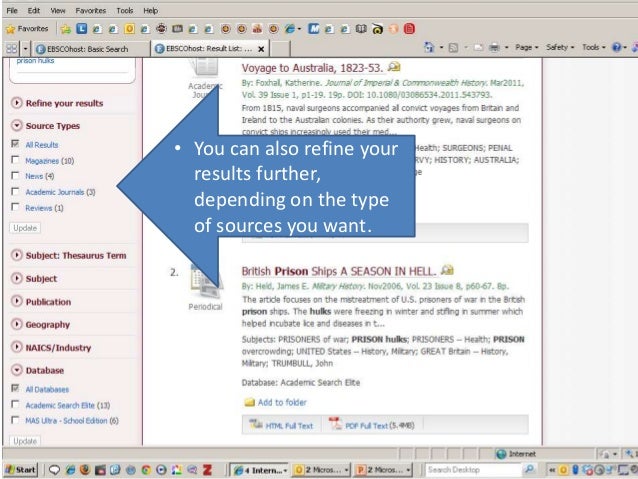Click the PDF Full Text link
The image size is (638, 479).
pyautogui.click(x=366, y=426)
